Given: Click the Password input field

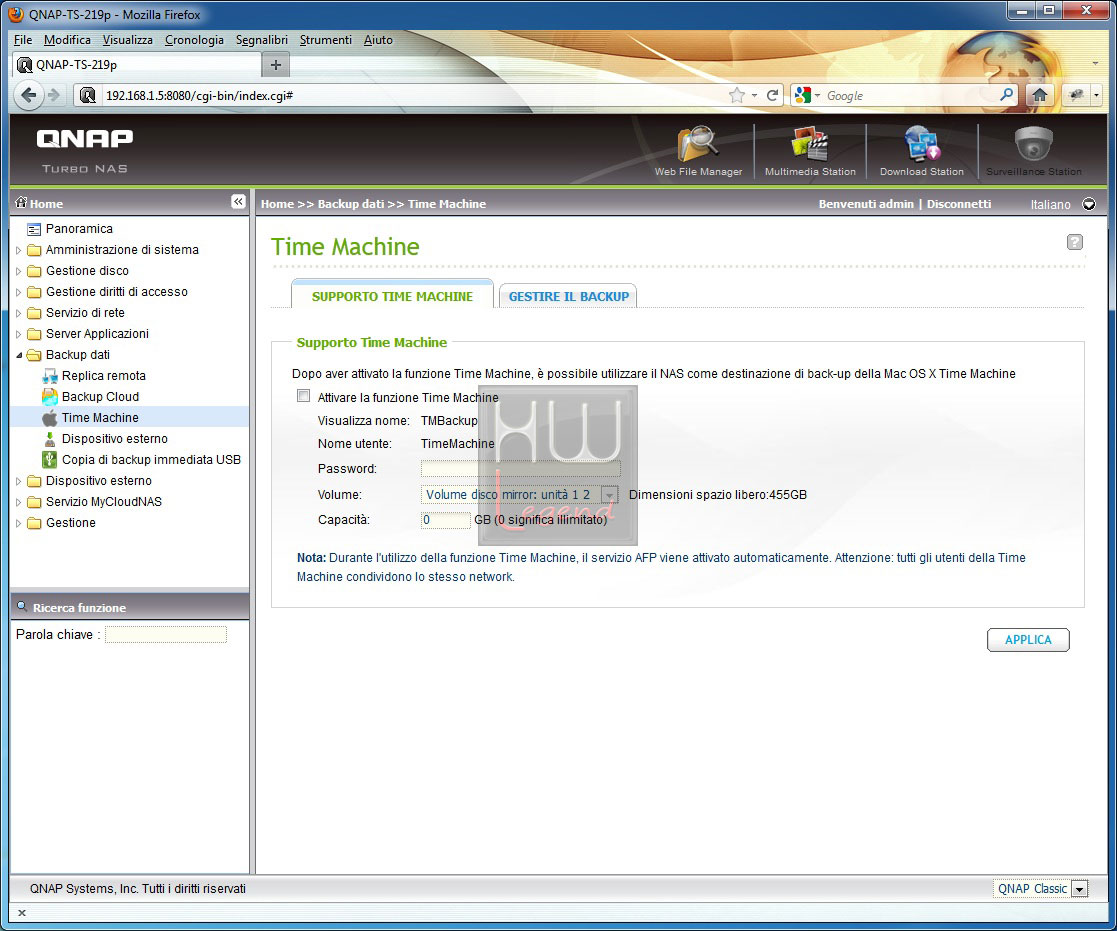Looking at the screenshot, I should pos(520,469).
